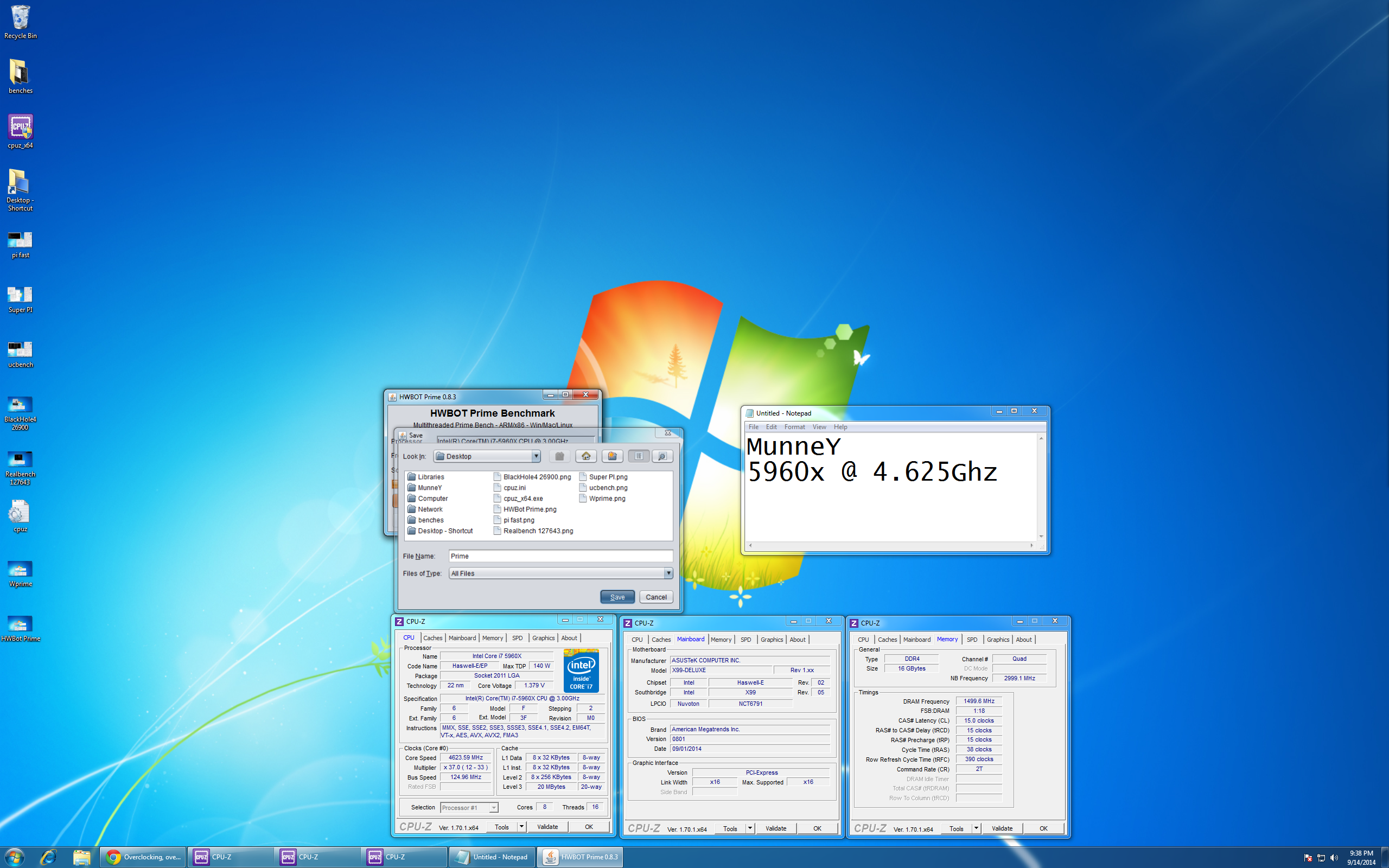Expand Tools arrow in Mainboard CPU-Z window
Image resolution: width=1389 pixels, height=868 pixels.
(750, 828)
